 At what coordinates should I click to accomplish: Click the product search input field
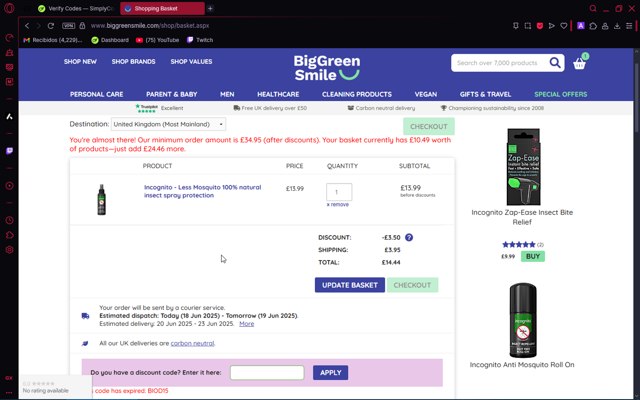click(x=499, y=63)
